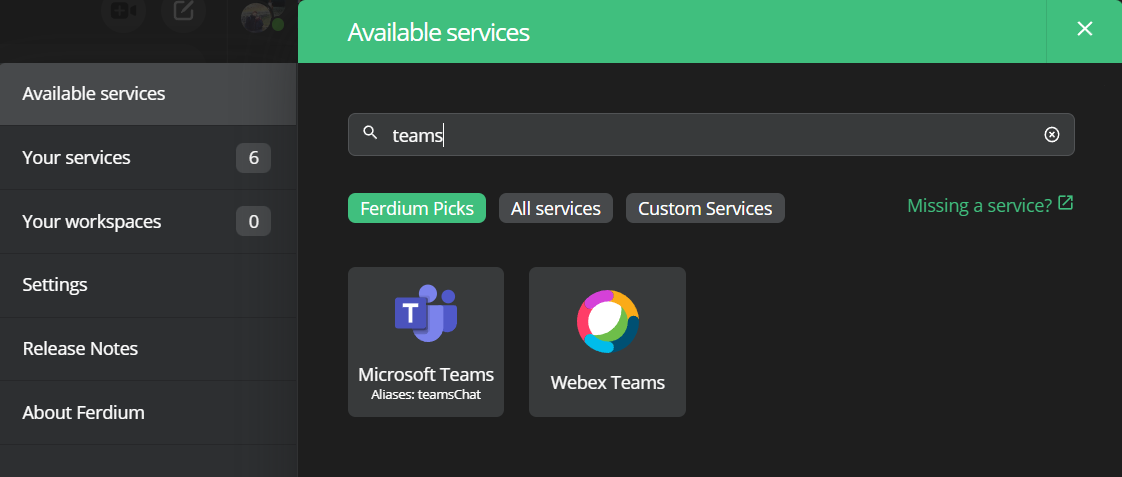The width and height of the screenshot is (1122, 477).
Task: Click the compose new message icon behind
Action: (183, 11)
